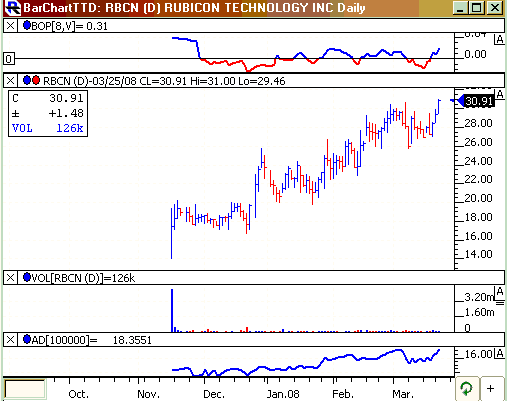507x401 pixels.
Task: Click the zero line 0 label on BOP pane
Action: pyautogui.click(x=9, y=59)
